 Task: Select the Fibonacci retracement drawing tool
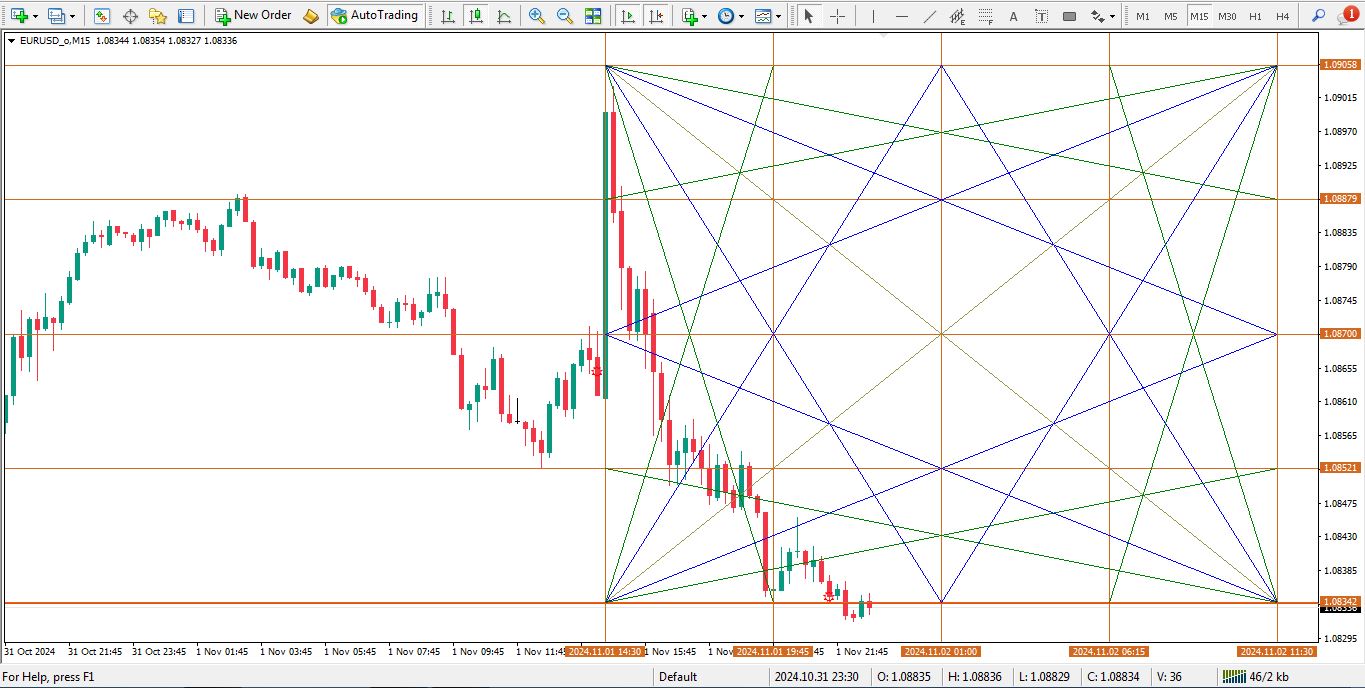click(987, 15)
